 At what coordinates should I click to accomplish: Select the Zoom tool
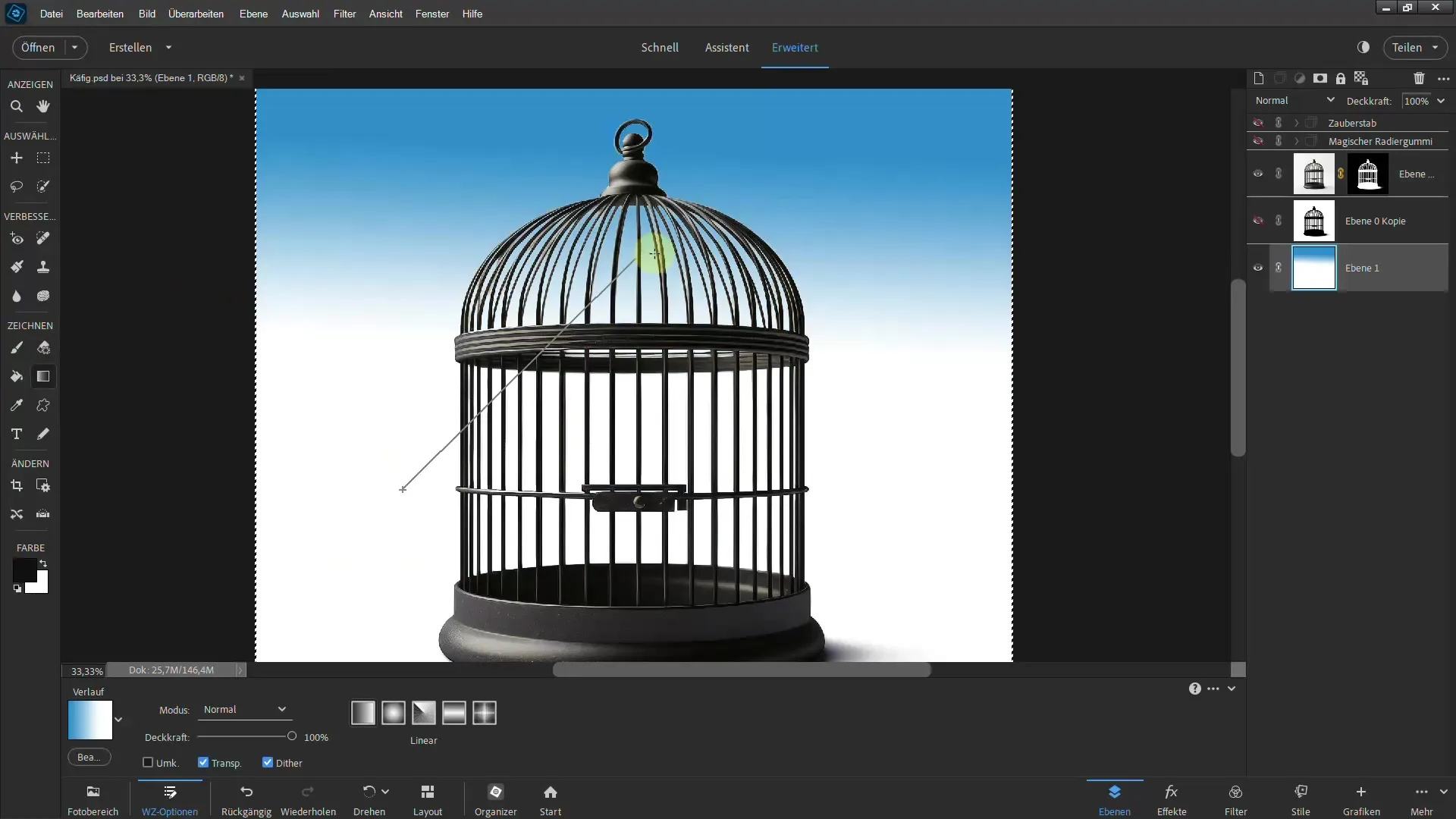click(x=16, y=107)
